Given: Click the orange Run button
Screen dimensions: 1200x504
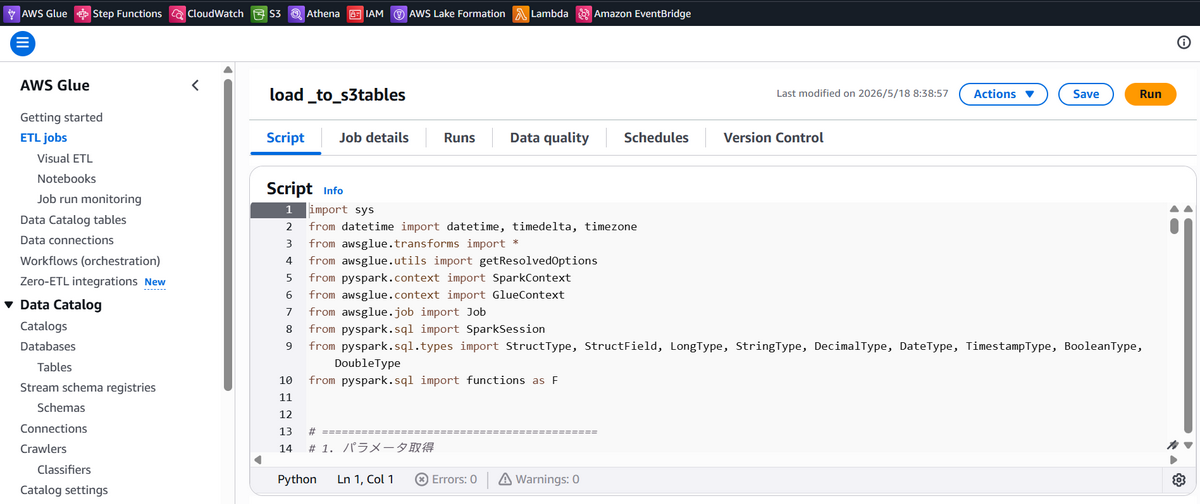Looking at the screenshot, I should click(1150, 94).
